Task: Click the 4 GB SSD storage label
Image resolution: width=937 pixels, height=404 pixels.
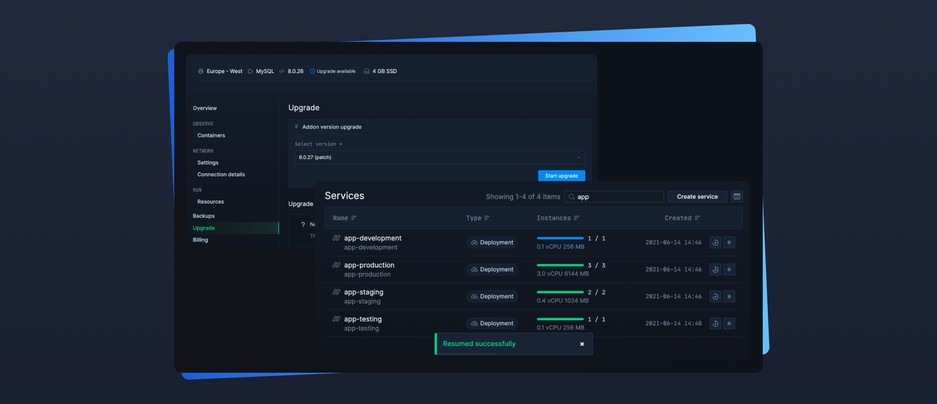Action: (384, 71)
